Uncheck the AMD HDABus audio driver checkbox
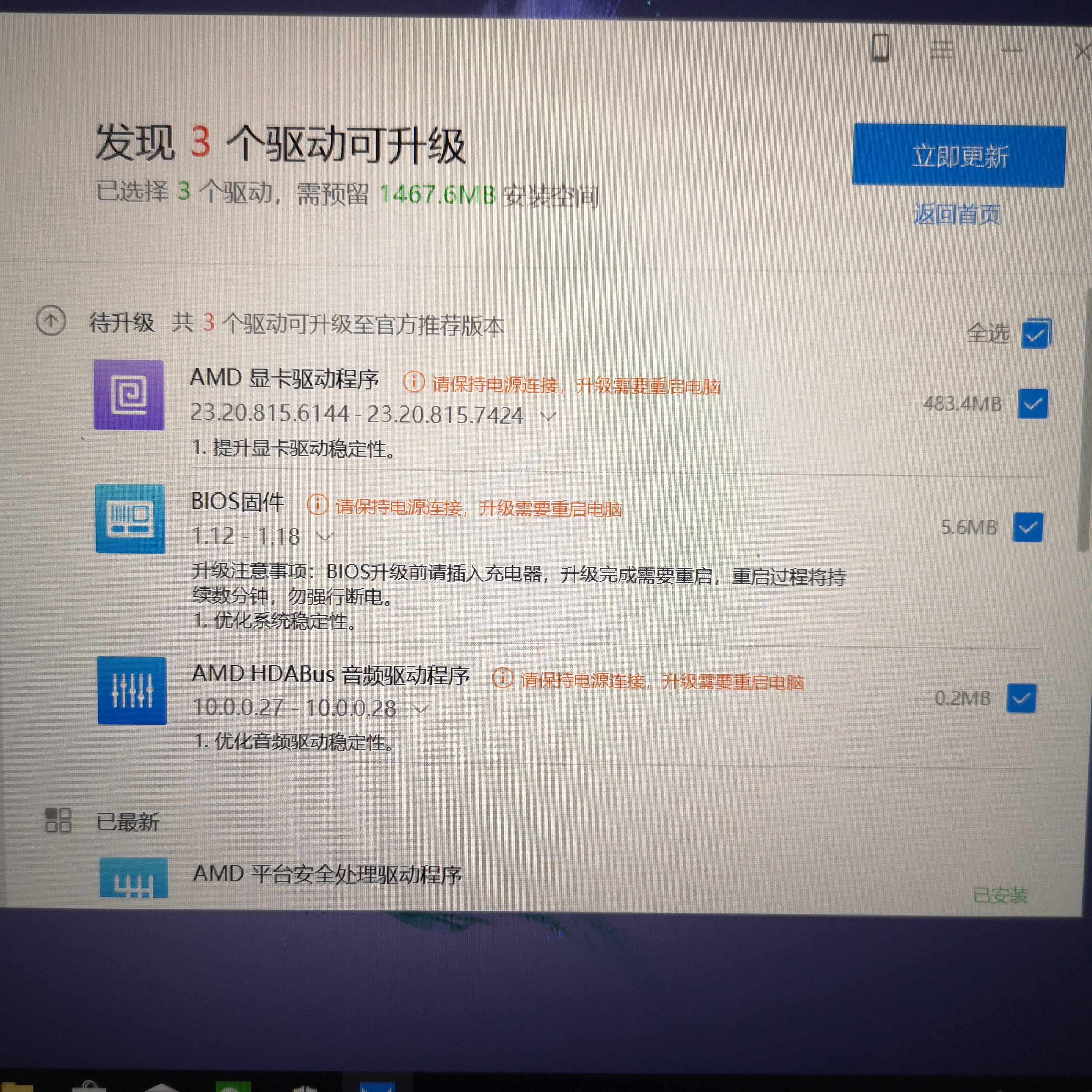This screenshot has height=1092, width=1092. tap(1021, 699)
